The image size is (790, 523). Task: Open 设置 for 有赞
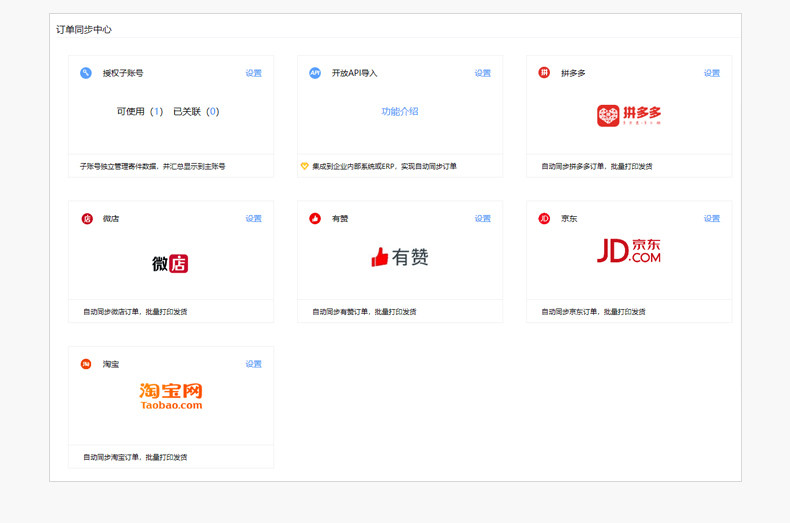483,219
